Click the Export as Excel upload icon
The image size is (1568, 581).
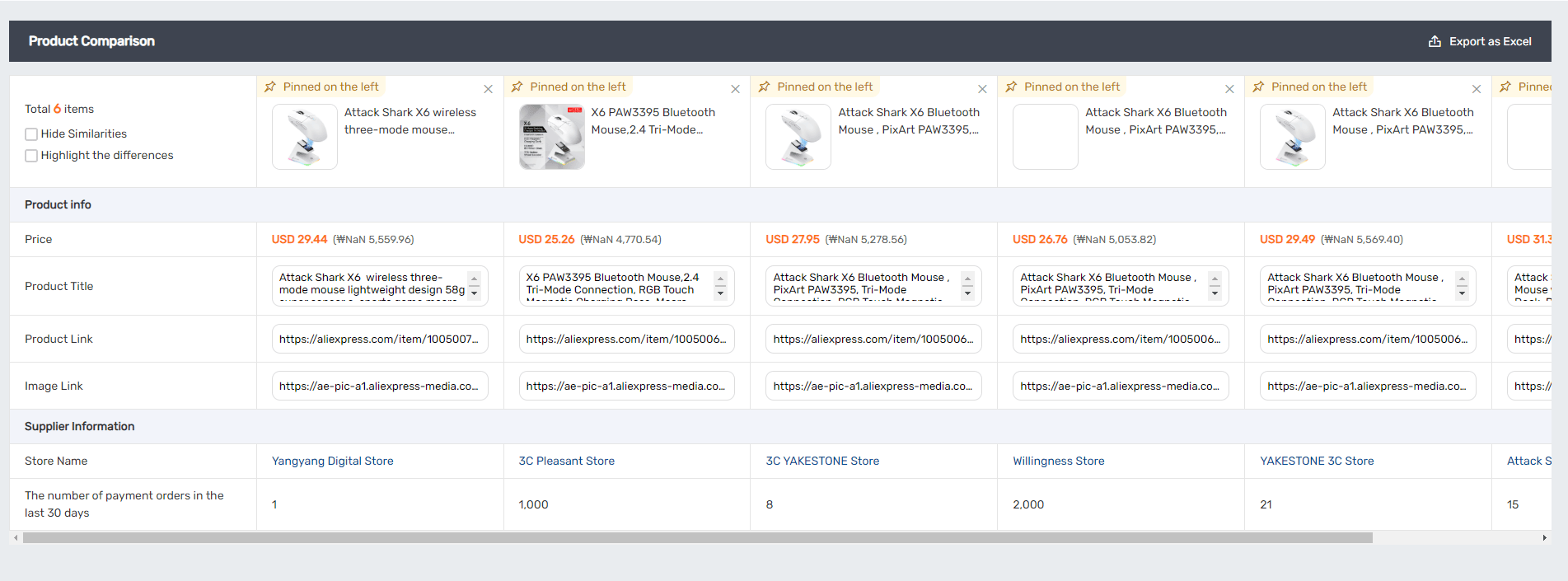(1435, 41)
